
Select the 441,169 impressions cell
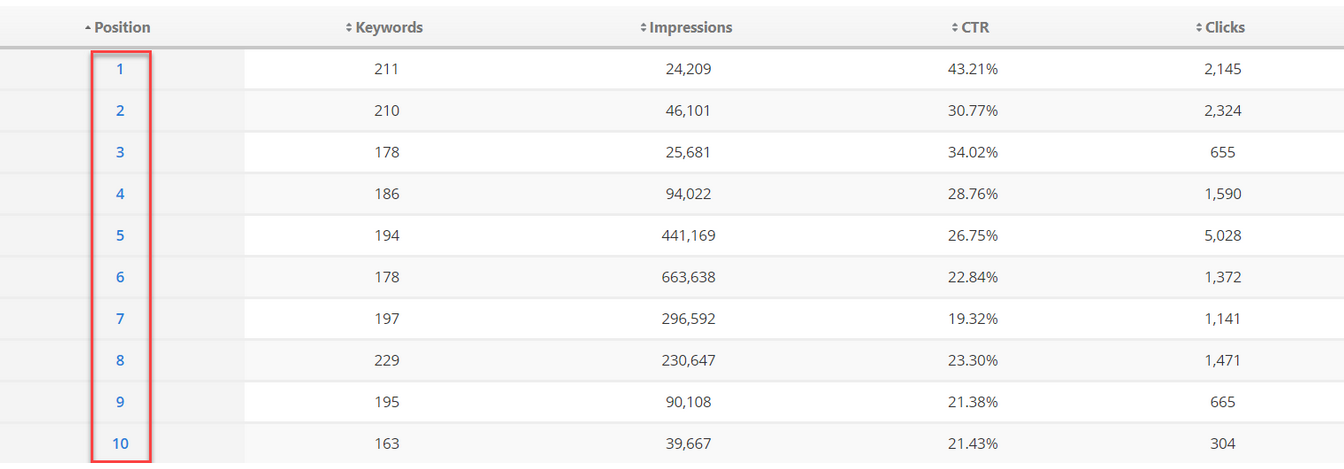(x=686, y=235)
